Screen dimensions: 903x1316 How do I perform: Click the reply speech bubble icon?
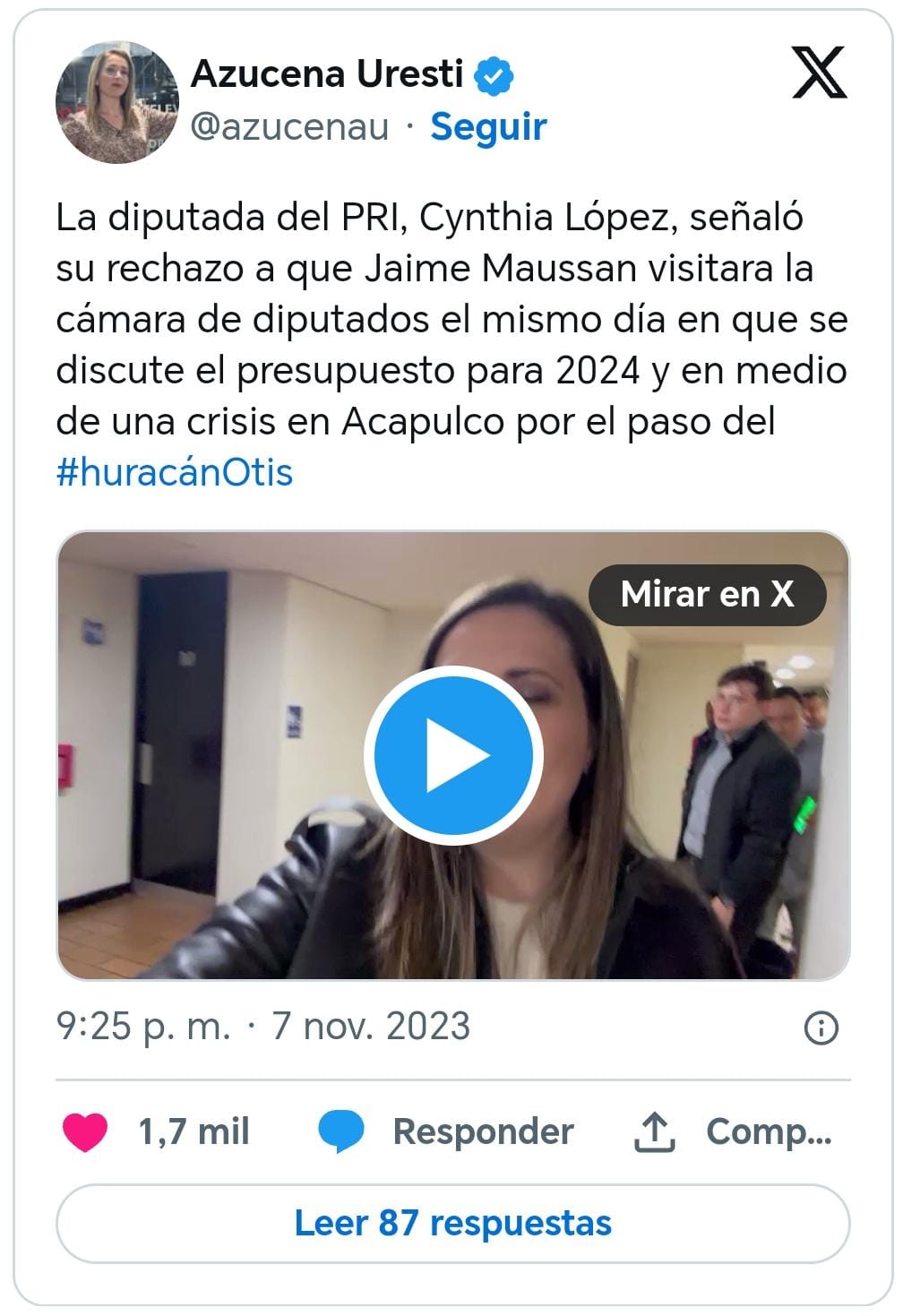click(341, 1131)
